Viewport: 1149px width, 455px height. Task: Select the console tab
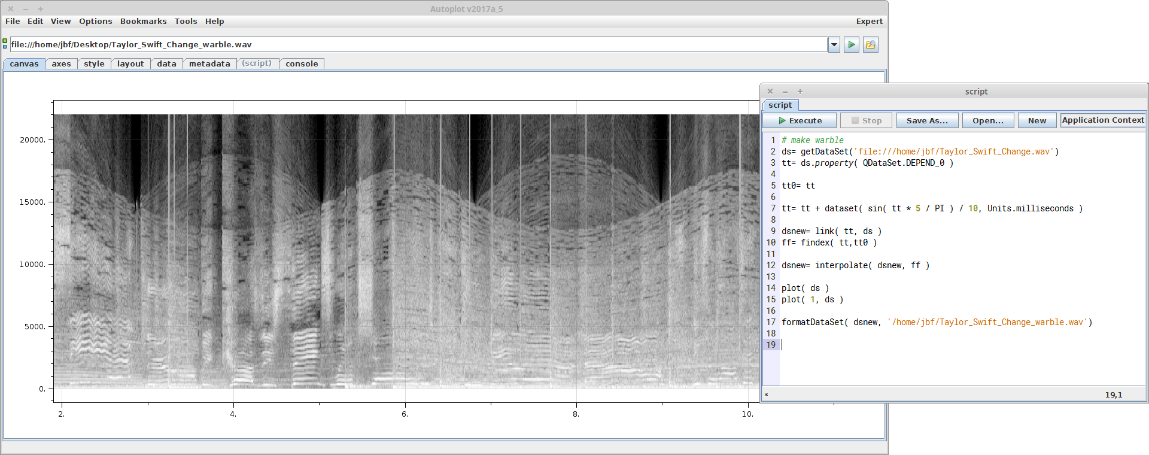(x=301, y=64)
